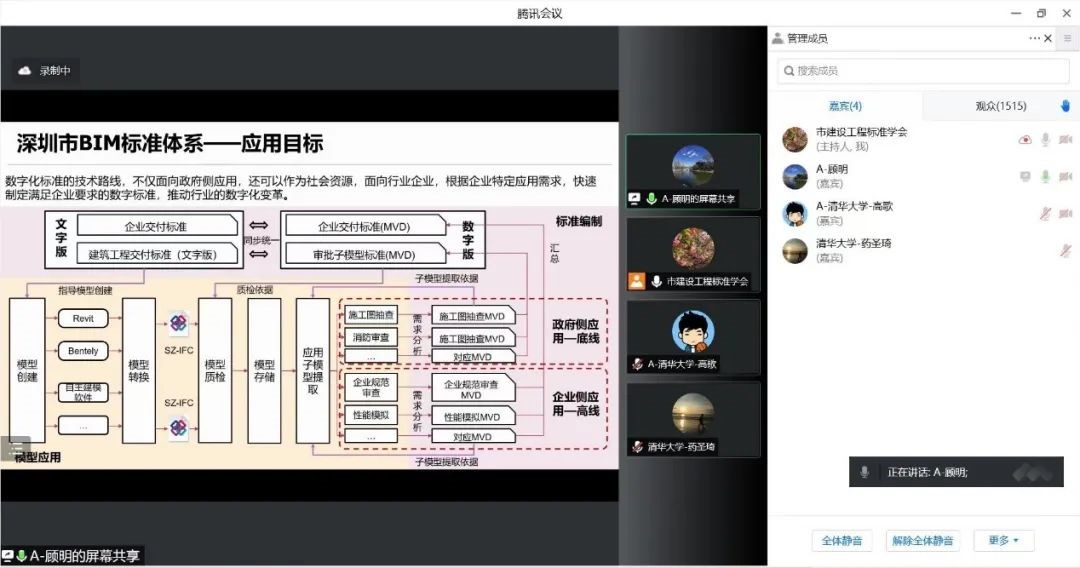The image size is (1080, 568).
Task: Click the 全体静音 mute all button
Action: click(842, 541)
